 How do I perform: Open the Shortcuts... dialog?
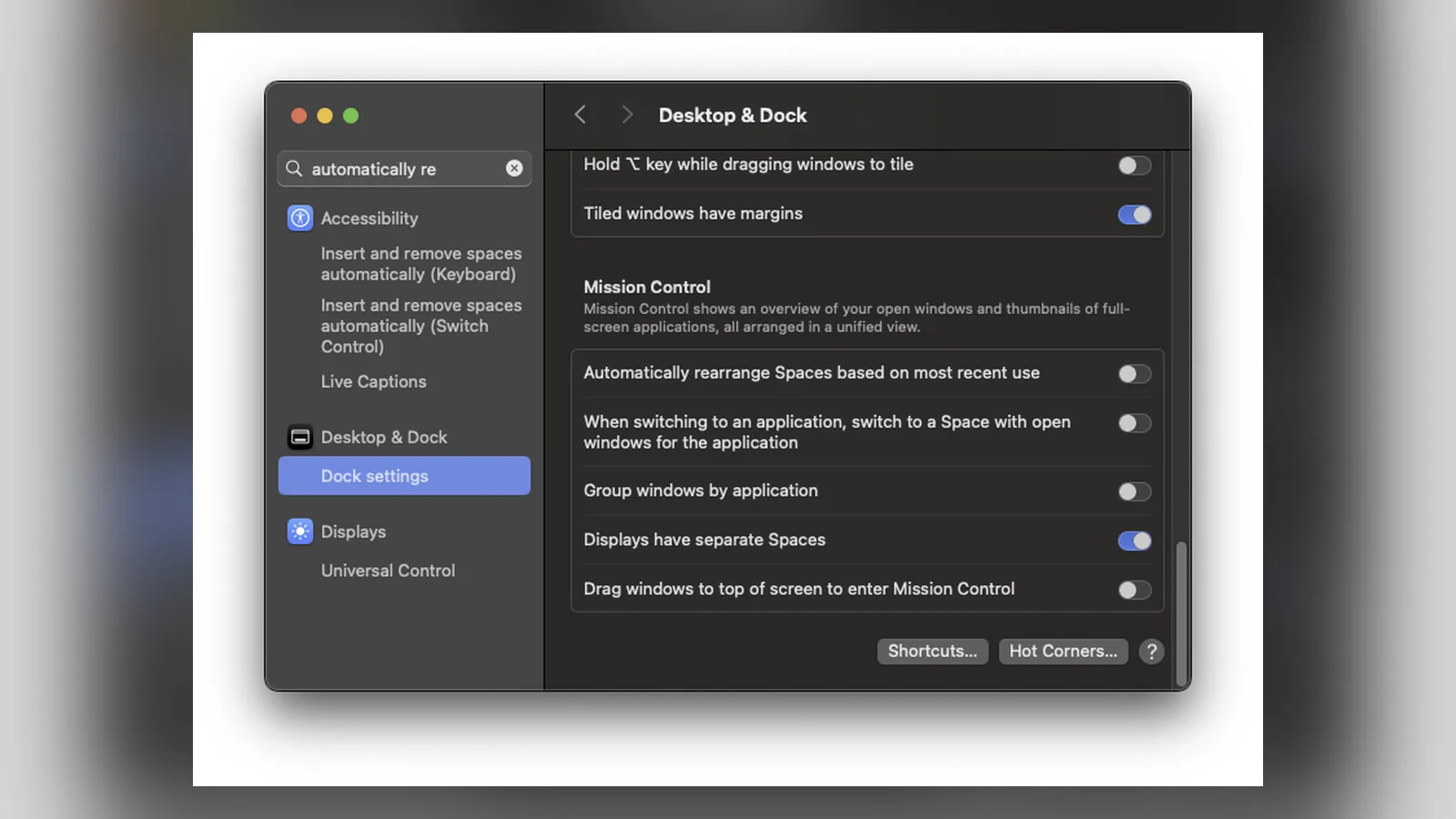[933, 652]
